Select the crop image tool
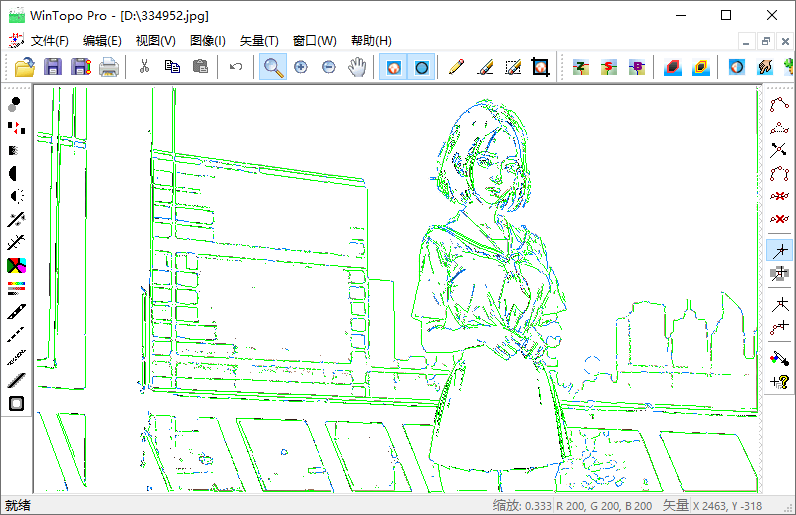The height and width of the screenshot is (515, 796). tap(540, 67)
